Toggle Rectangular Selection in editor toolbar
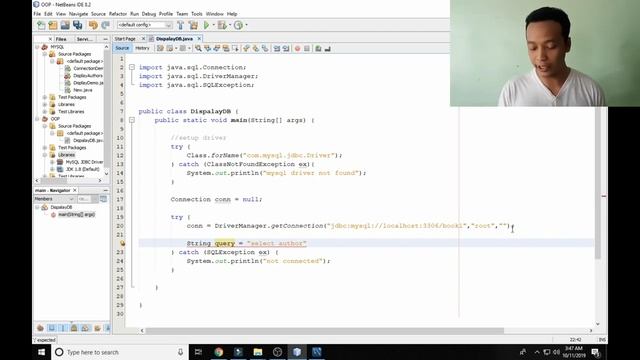The image size is (640, 360). click(235, 49)
